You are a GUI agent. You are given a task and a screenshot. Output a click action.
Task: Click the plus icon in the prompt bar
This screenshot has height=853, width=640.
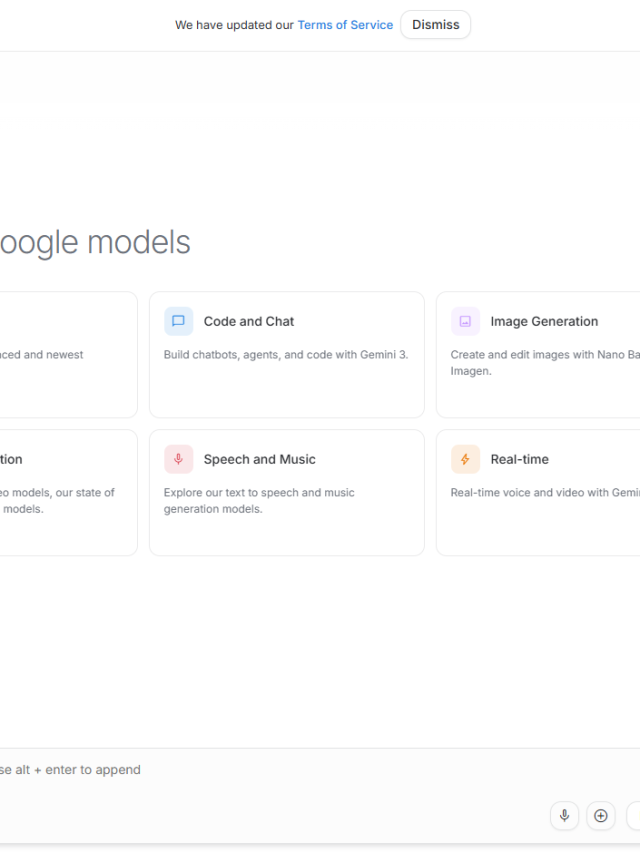(x=600, y=816)
